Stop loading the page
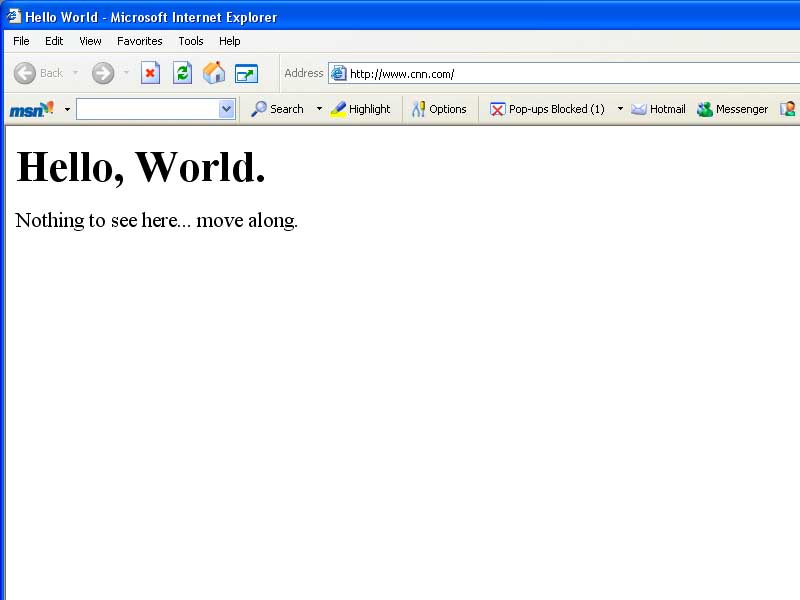The height and width of the screenshot is (600, 800). pos(150,73)
